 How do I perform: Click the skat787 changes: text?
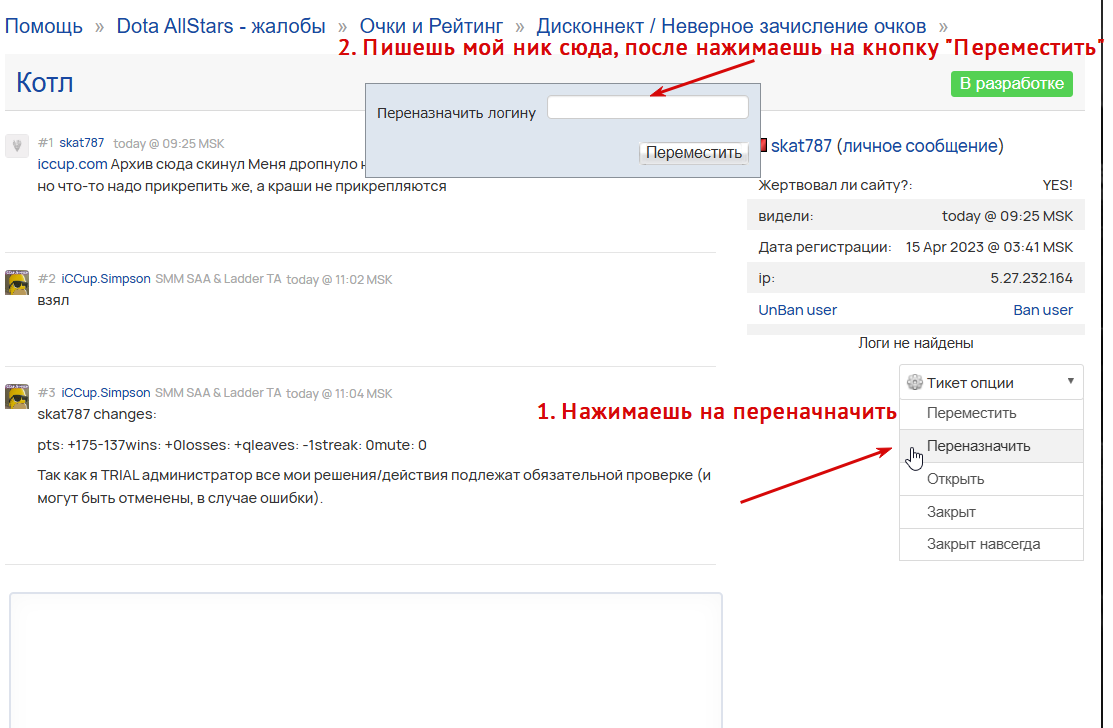(x=97, y=414)
